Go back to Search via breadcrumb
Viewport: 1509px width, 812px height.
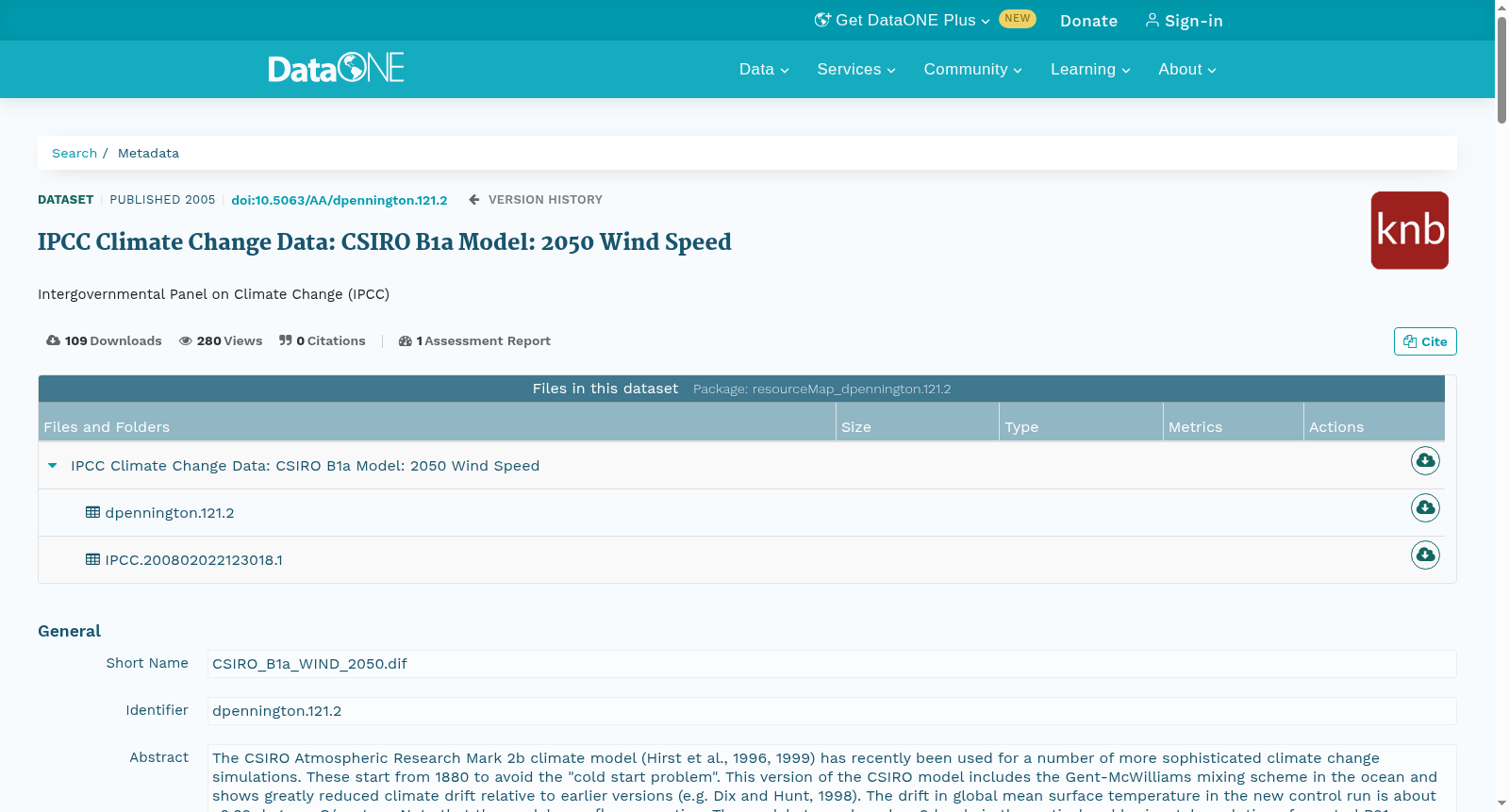[75, 153]
